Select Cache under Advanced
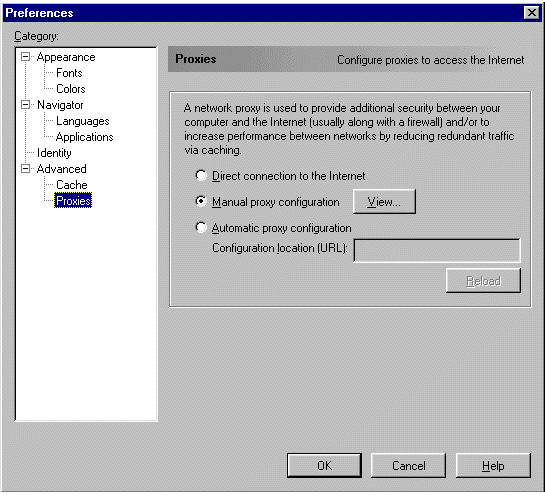545x495 pixels. (72, 185)
